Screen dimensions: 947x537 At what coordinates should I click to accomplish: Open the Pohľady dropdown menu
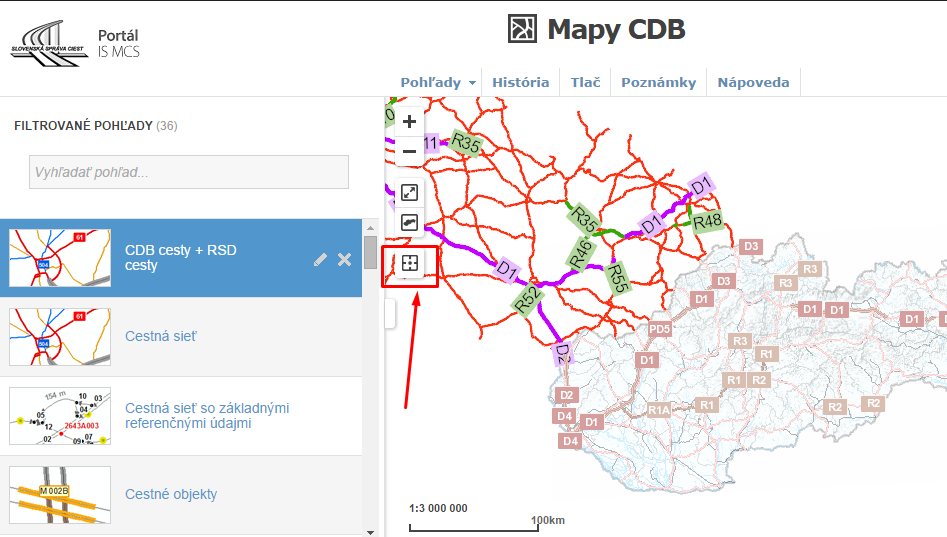(438, 83)
